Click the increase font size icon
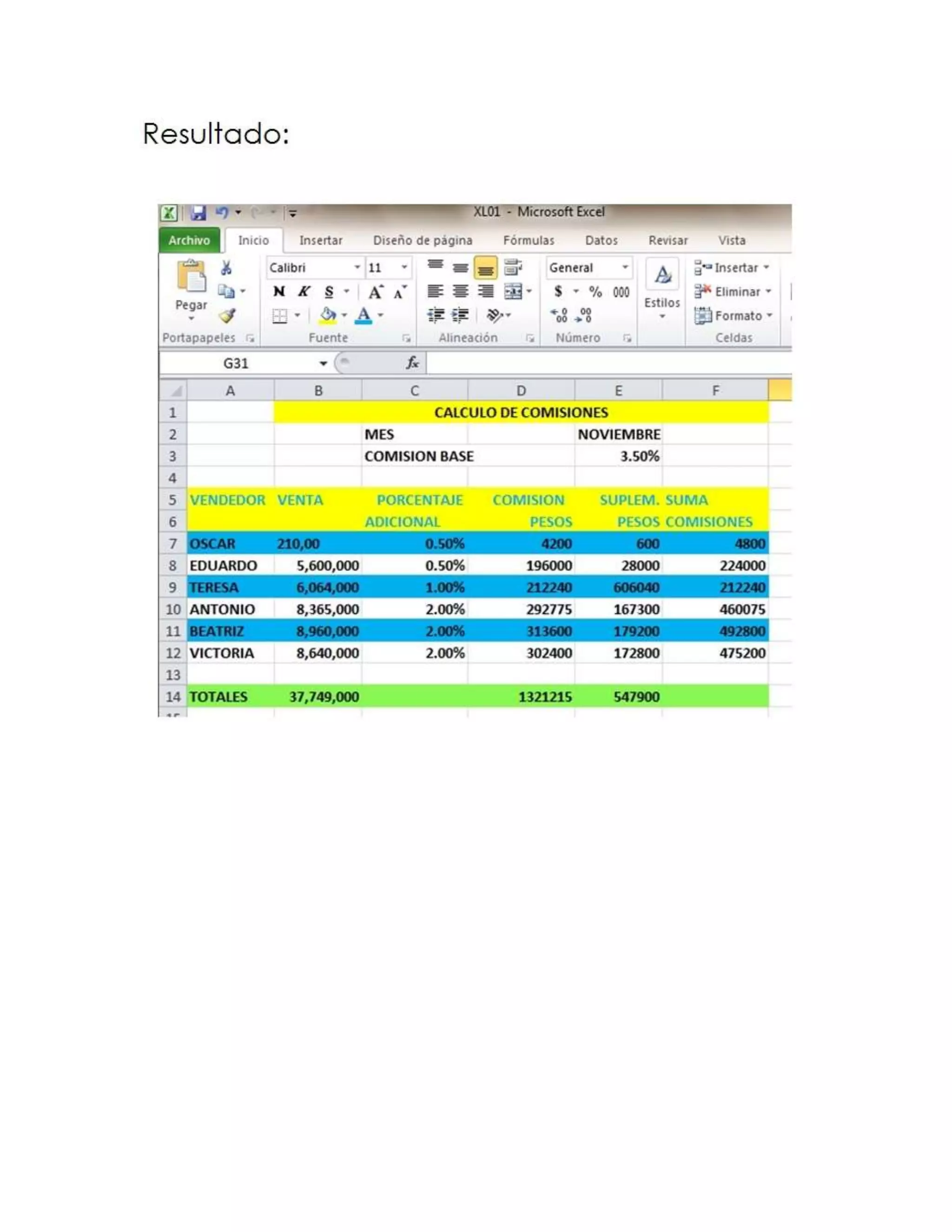952x1232 pixels. point(376,291)
